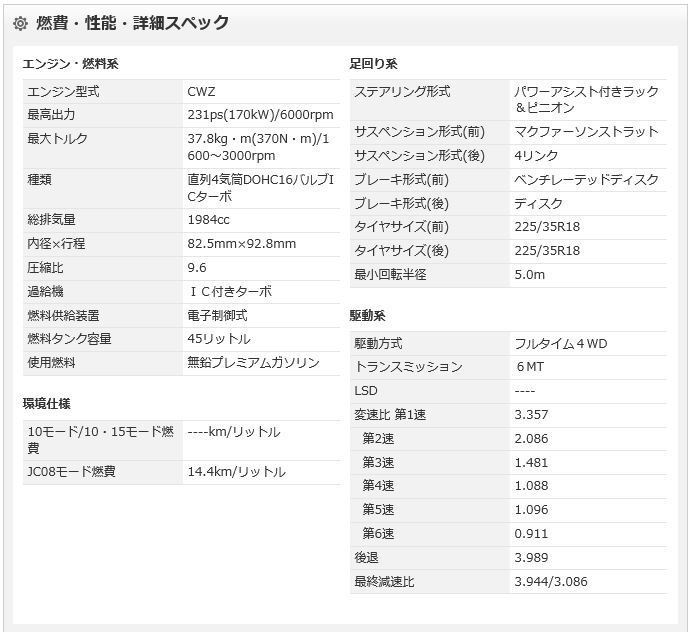Click the 燃料タンク容量 label

coord(69,339)
